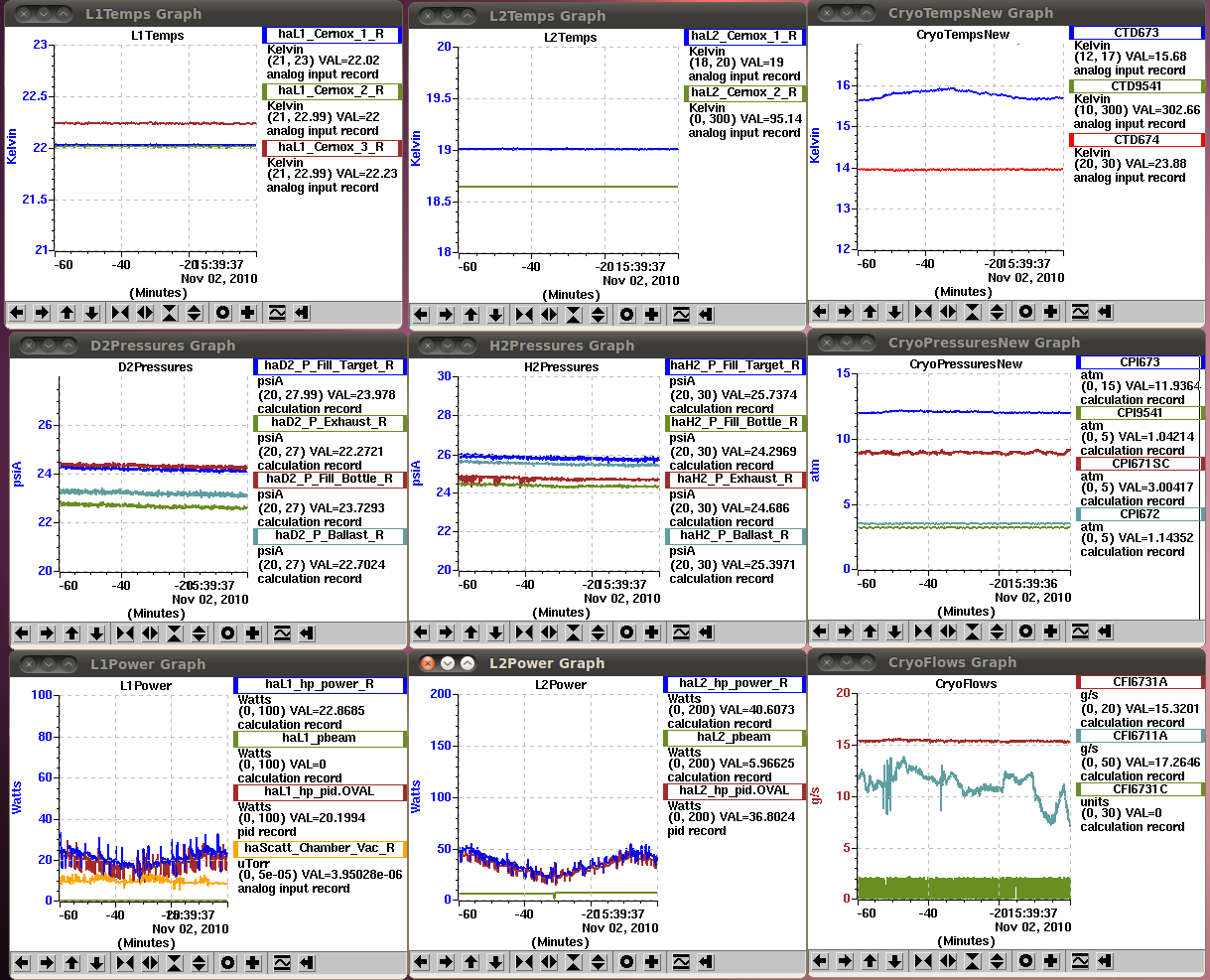Click the 'D2Pressures' plot title
The height and width of the screenshot is (980, 1210).
pos(157,367)
